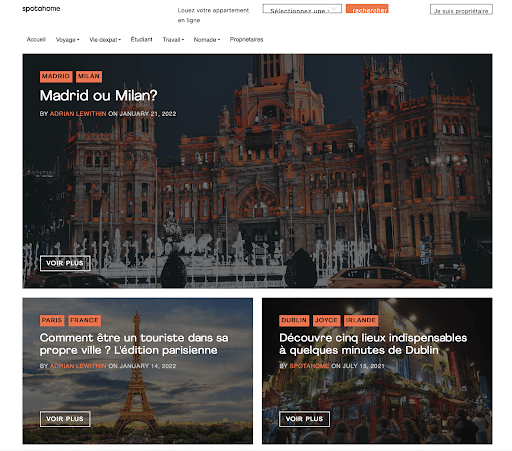Click the JOYCE tag
This screenshot has height=451, width=512.
coord(326,320)
